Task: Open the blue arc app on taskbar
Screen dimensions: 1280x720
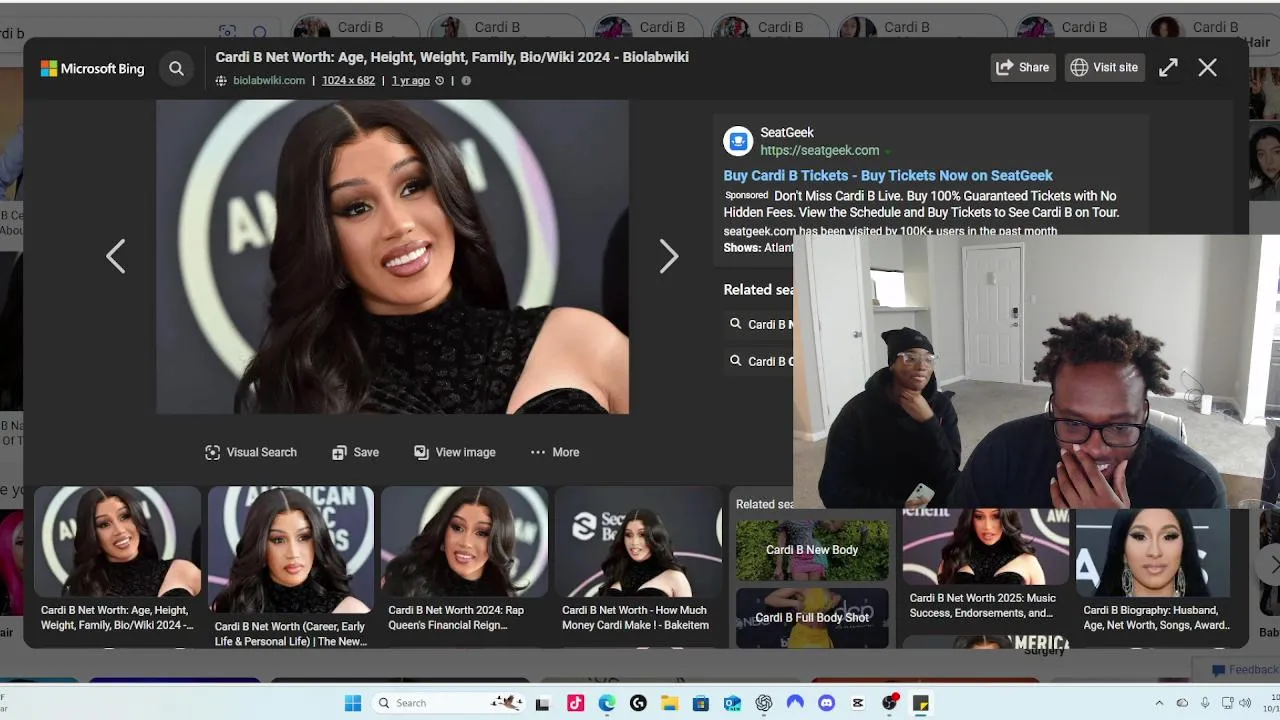Action: (x=795, y=704)
